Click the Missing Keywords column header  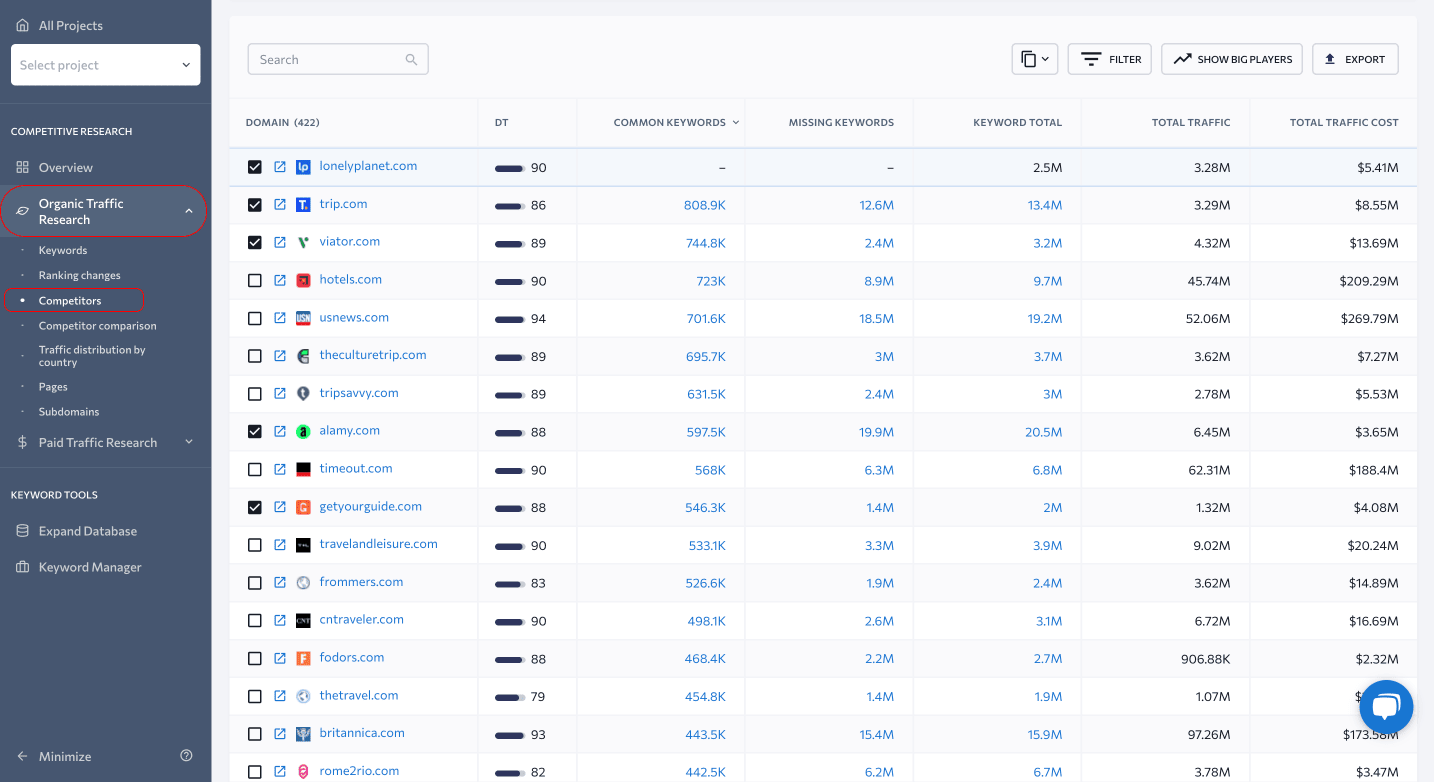click(841, 123)
